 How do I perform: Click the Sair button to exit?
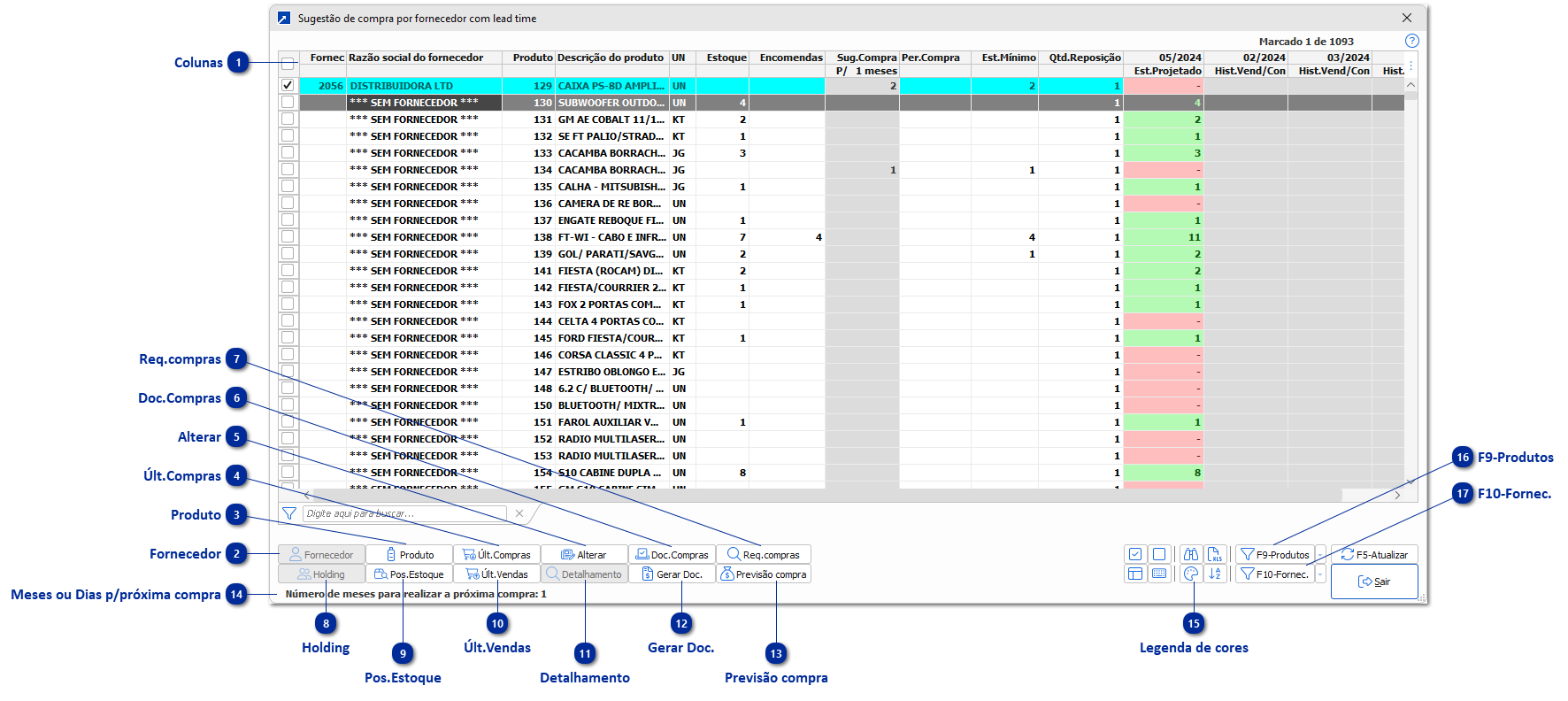pos(1374,582)
